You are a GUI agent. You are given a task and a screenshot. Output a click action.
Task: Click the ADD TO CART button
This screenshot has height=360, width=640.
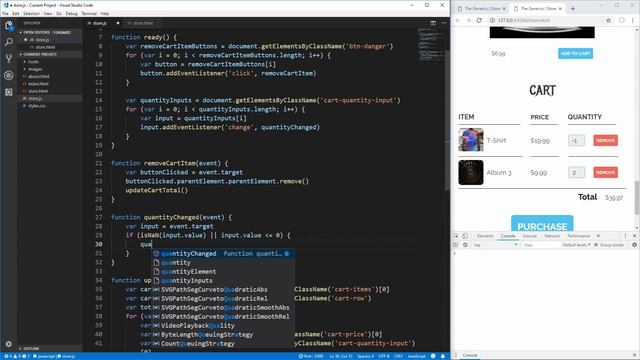tap(576, 53)
